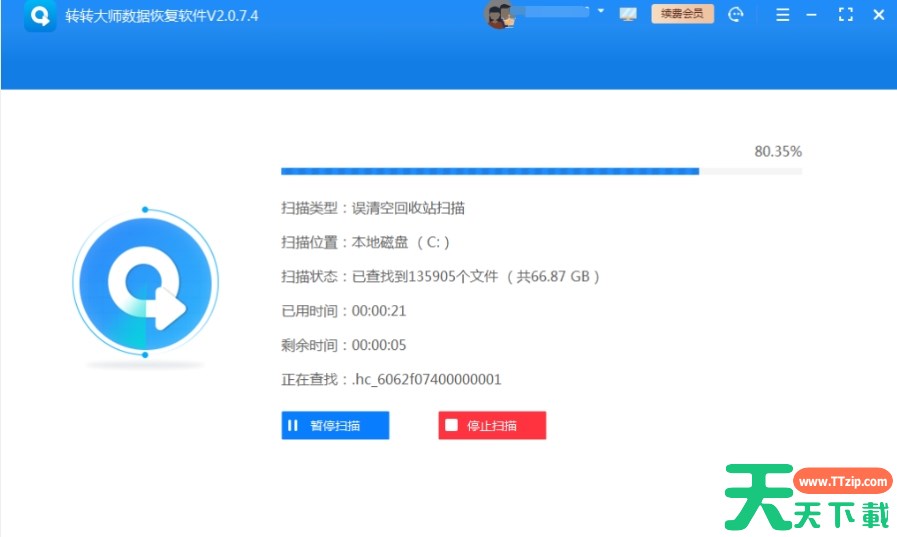Click the large circular recovery logo
Viewport: 897px width, 537px height.
(x=145, y=282)
